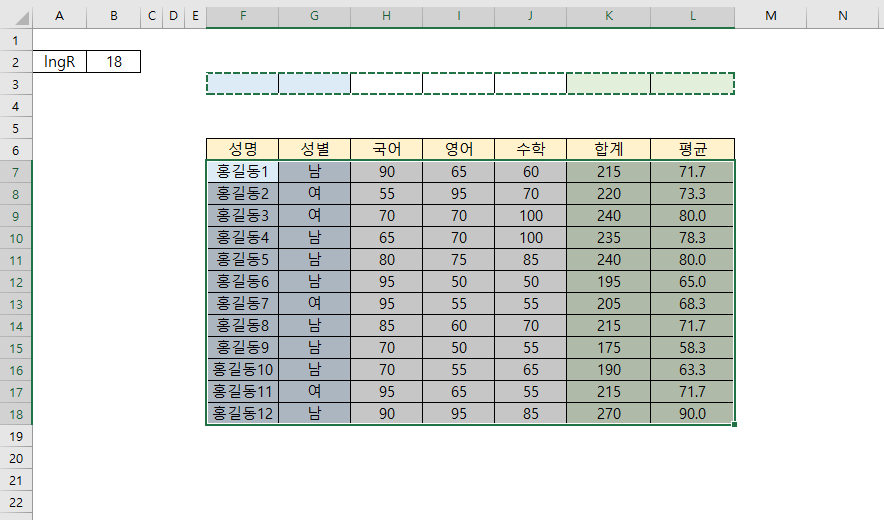The width and height of the screenshot is (884, 520).
Task: Select the cell 홍길동5
Action: click(242, 259)
